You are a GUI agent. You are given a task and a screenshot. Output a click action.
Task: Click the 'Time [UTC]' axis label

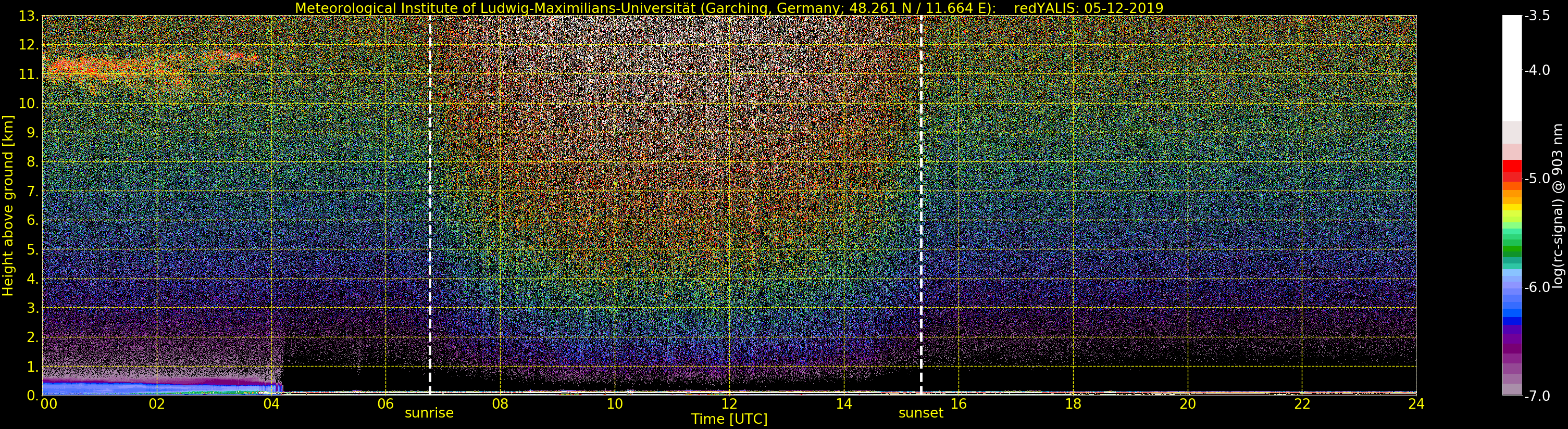pyautogui.click(x=729, y=419)
